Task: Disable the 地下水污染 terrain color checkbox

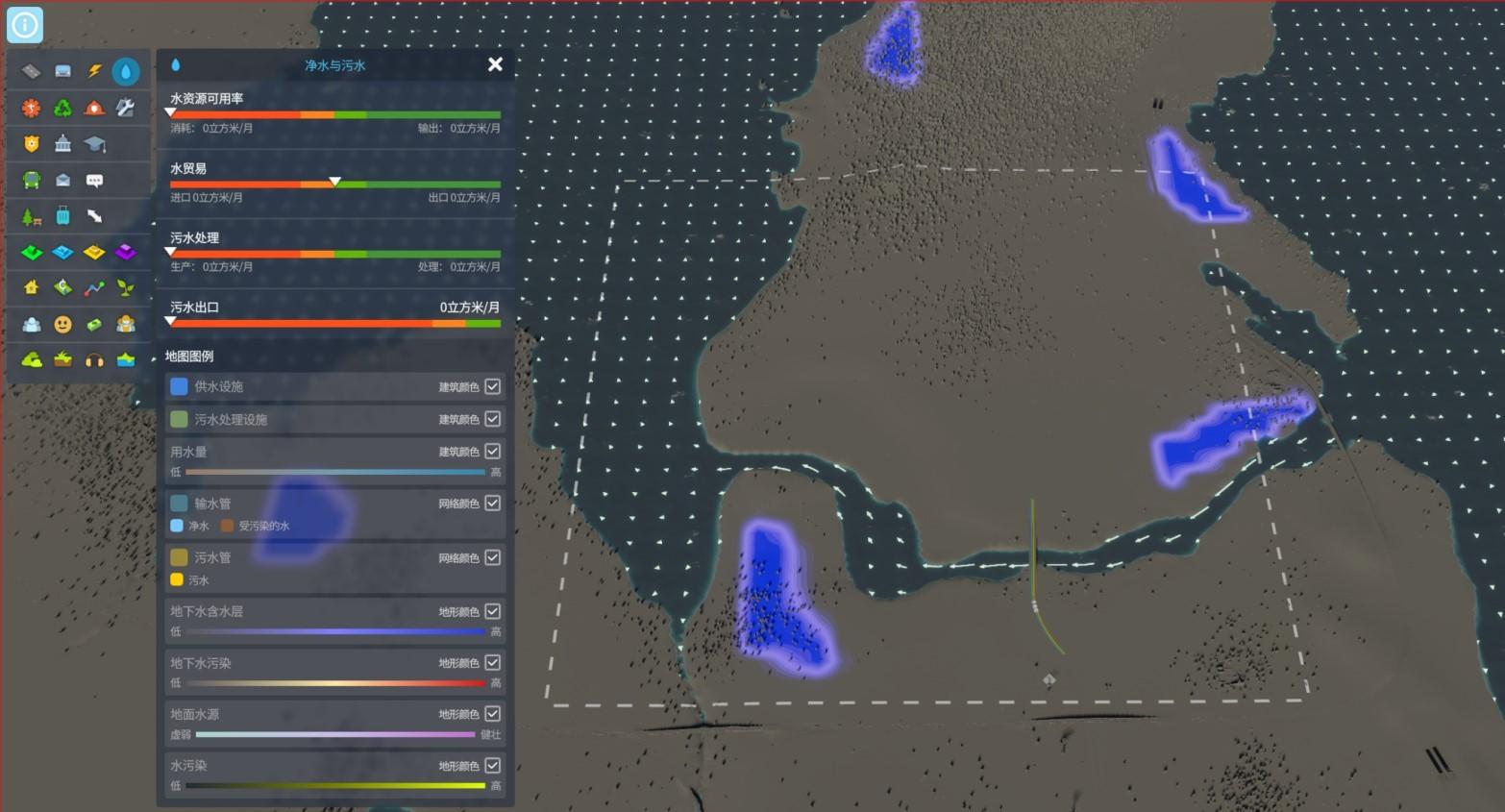Action: point(492,662)
